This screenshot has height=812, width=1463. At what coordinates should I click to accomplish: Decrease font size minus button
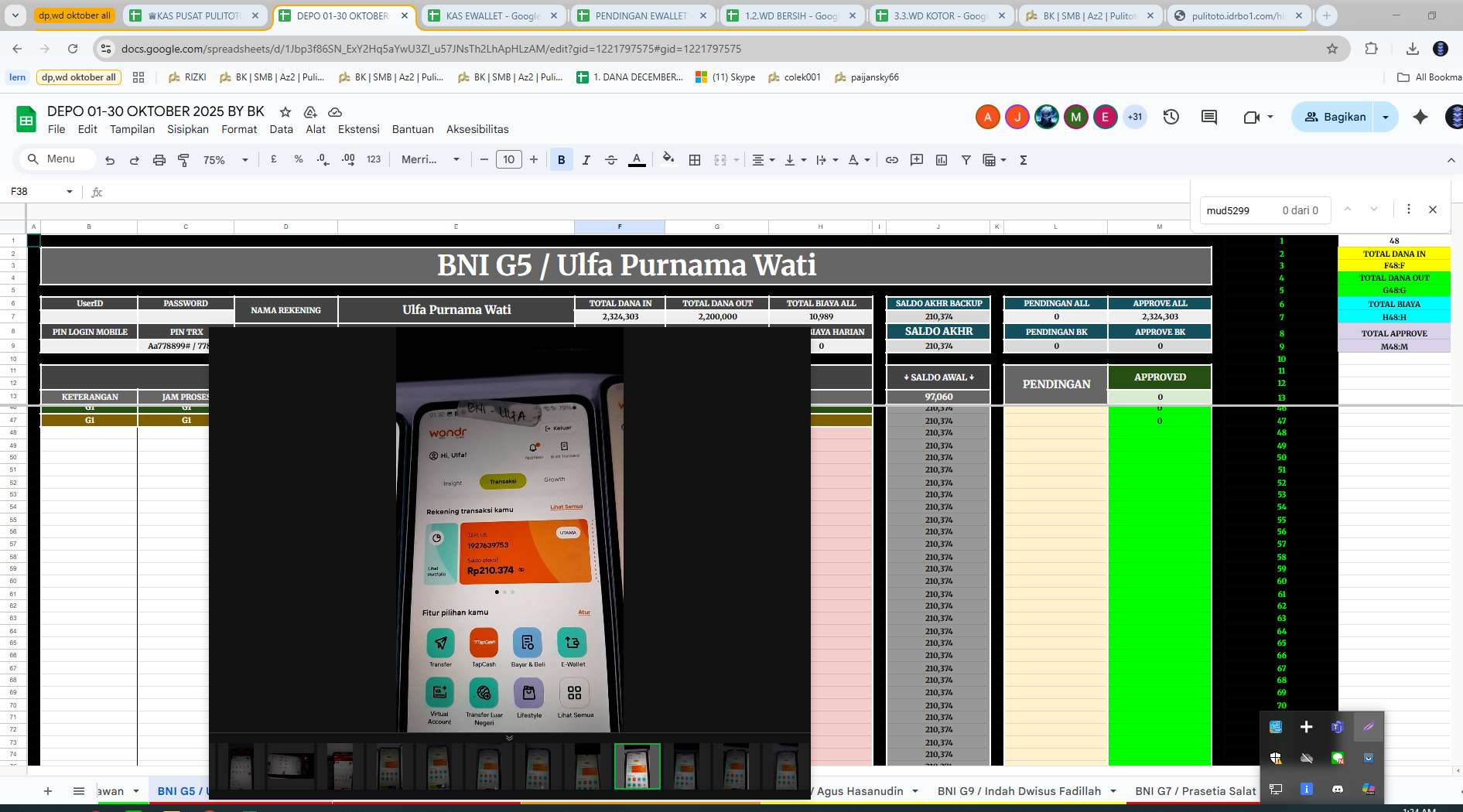(484, 159)
